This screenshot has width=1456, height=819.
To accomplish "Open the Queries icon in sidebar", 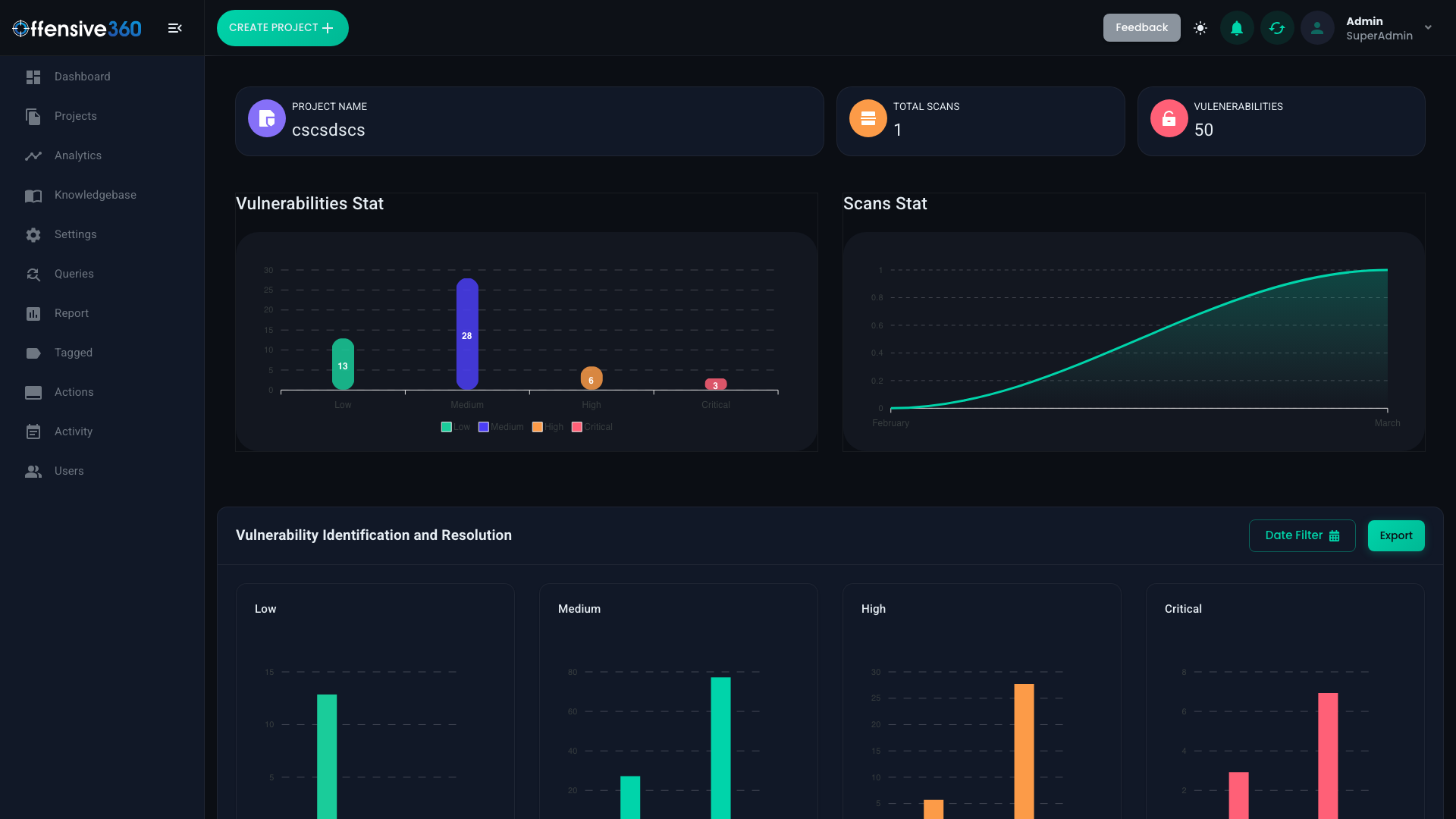I will pyautogui.click(x=34, y=274).
